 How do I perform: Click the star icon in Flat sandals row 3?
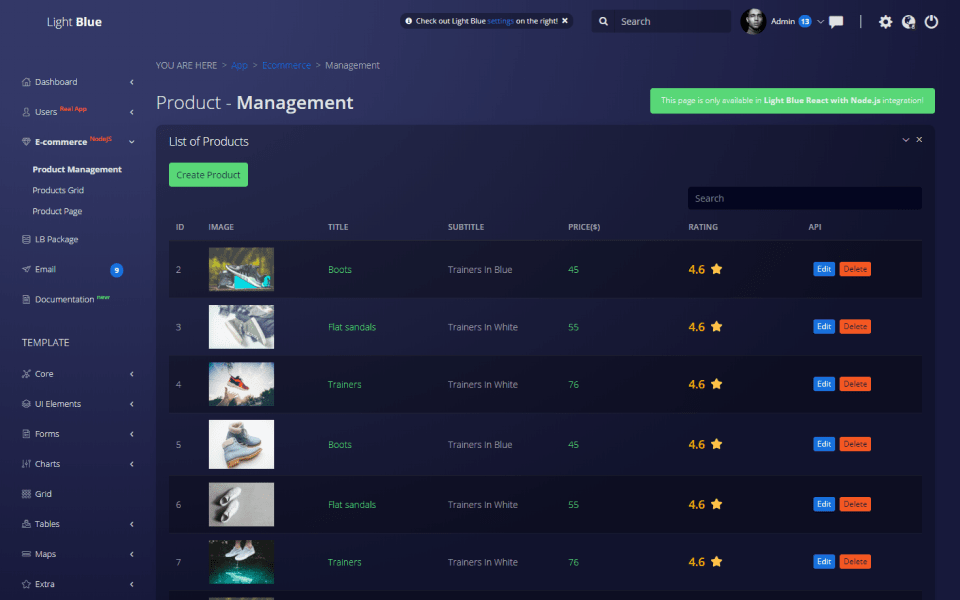click(716, 327)
